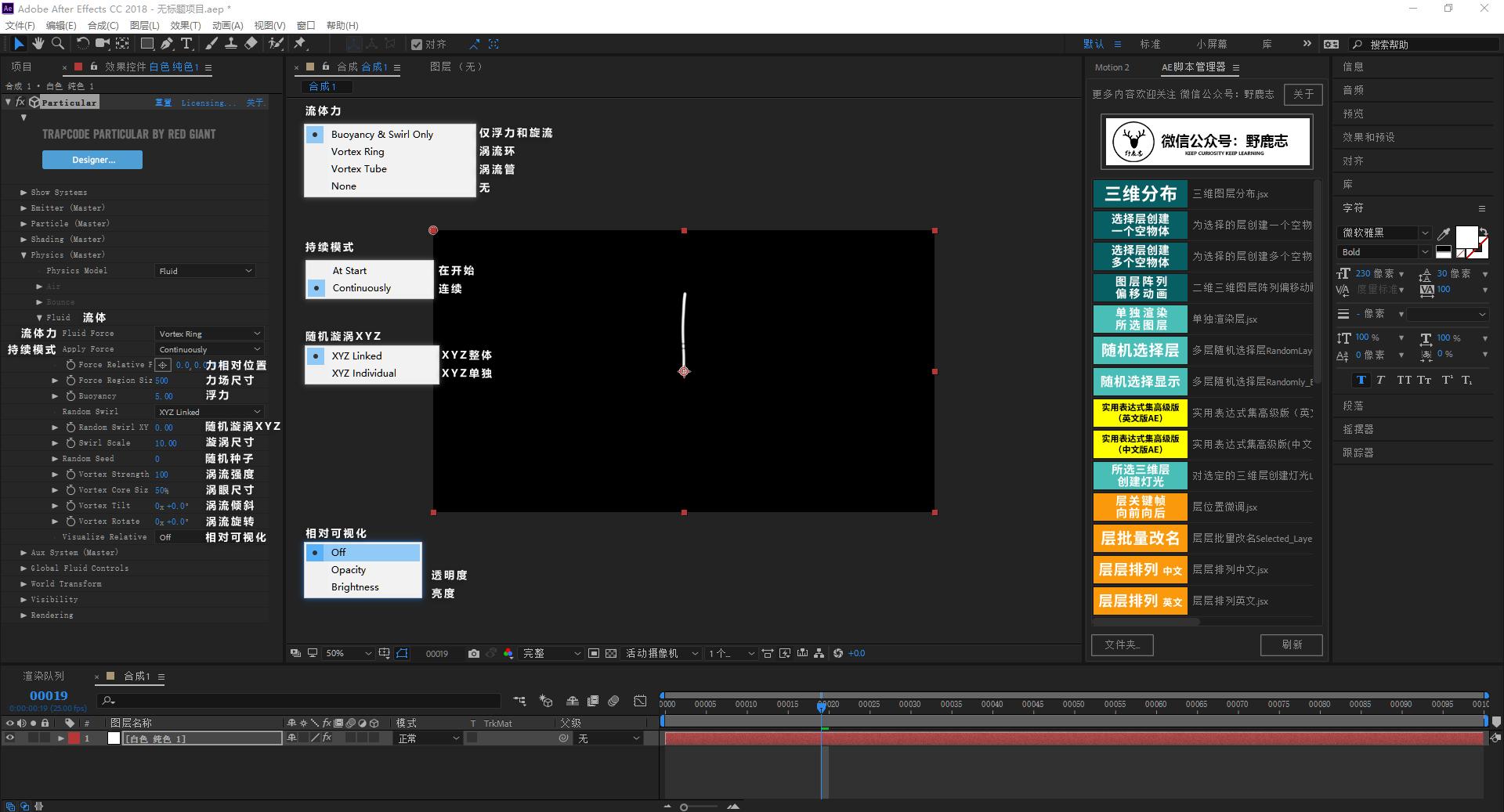This screenshot has width=1504, height=812.
Task: Select the Pen tool
Action: click(x=167, y=44)
